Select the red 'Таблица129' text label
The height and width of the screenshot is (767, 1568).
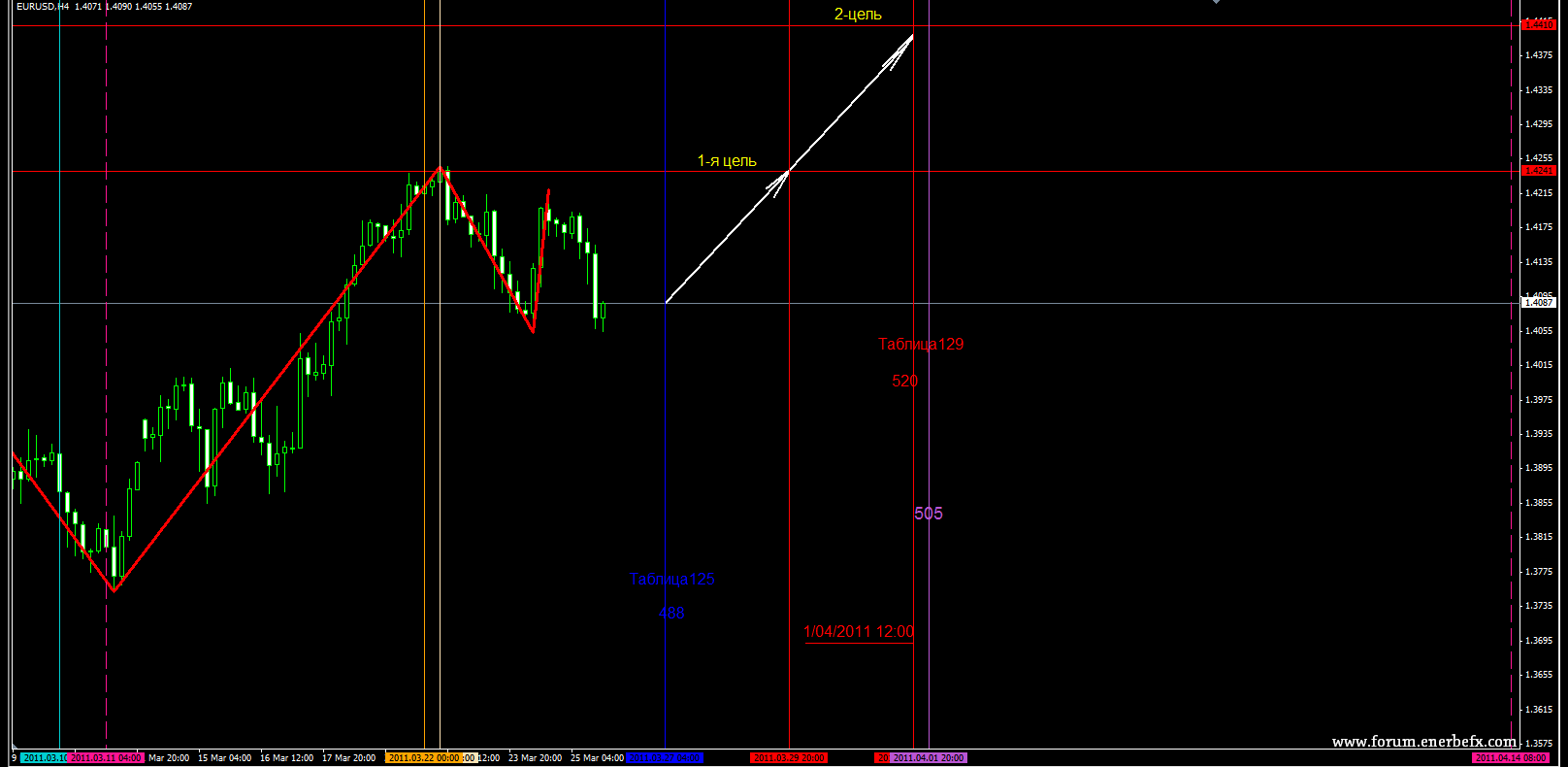(921, 345)
